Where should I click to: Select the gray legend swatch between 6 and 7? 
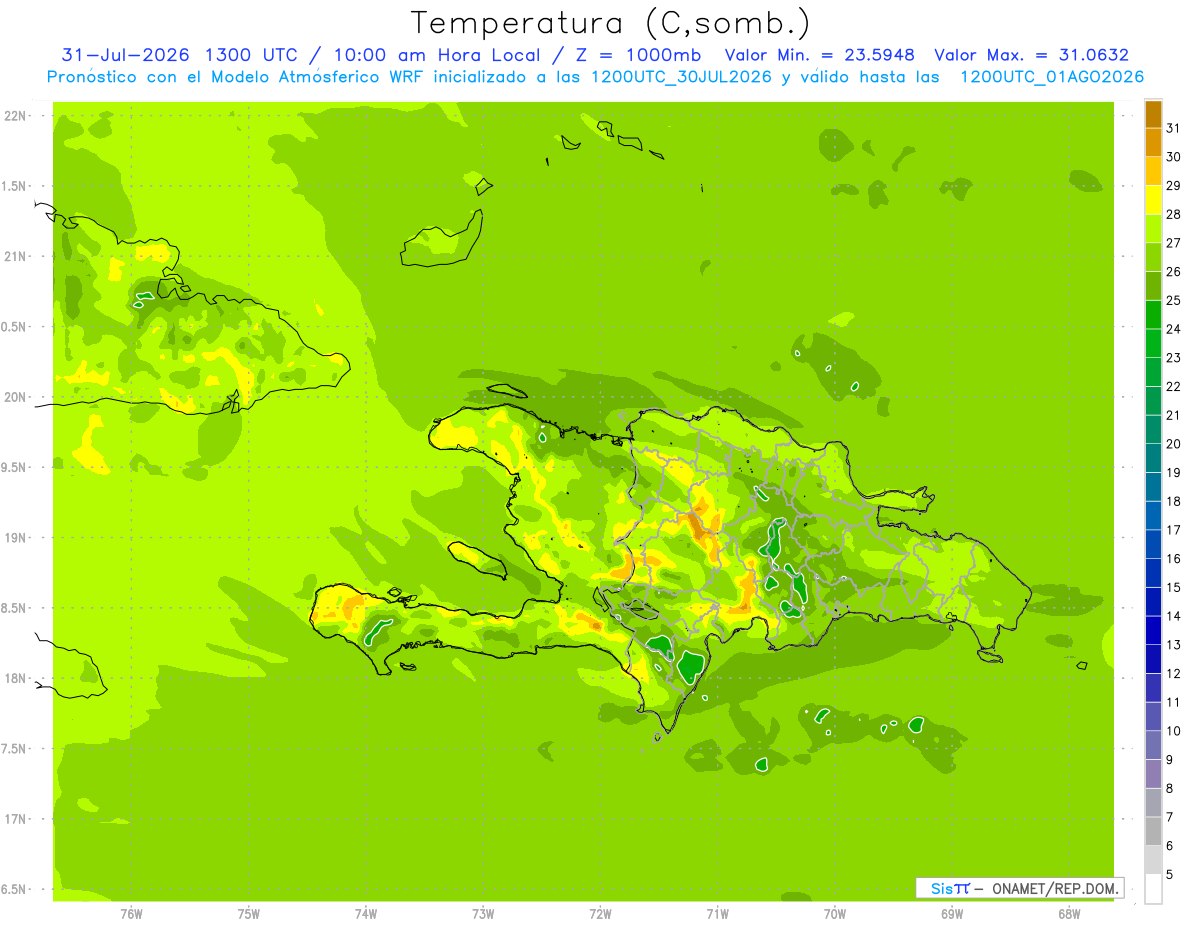[x=1153, y=831]
